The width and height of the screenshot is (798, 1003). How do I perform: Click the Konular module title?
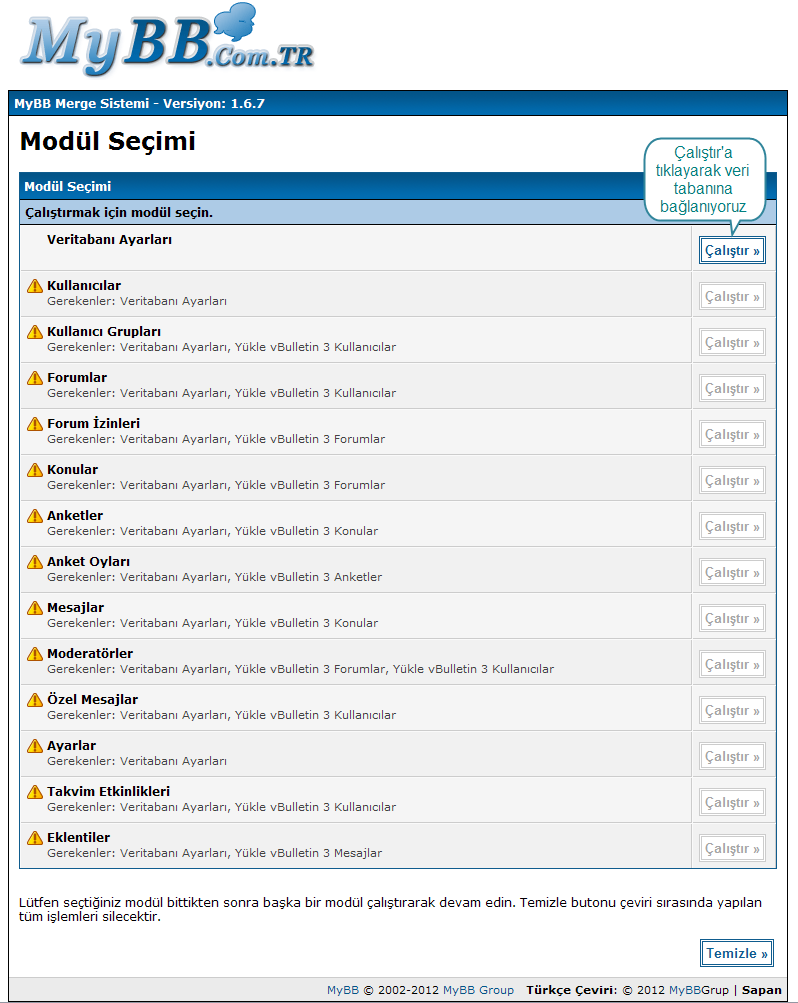(x=72, y=470)
